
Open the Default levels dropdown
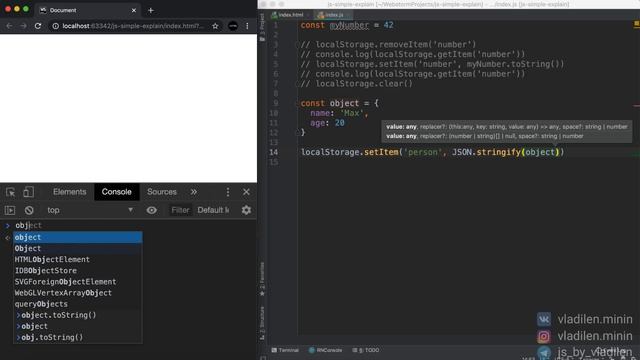[x=213, y=210]
